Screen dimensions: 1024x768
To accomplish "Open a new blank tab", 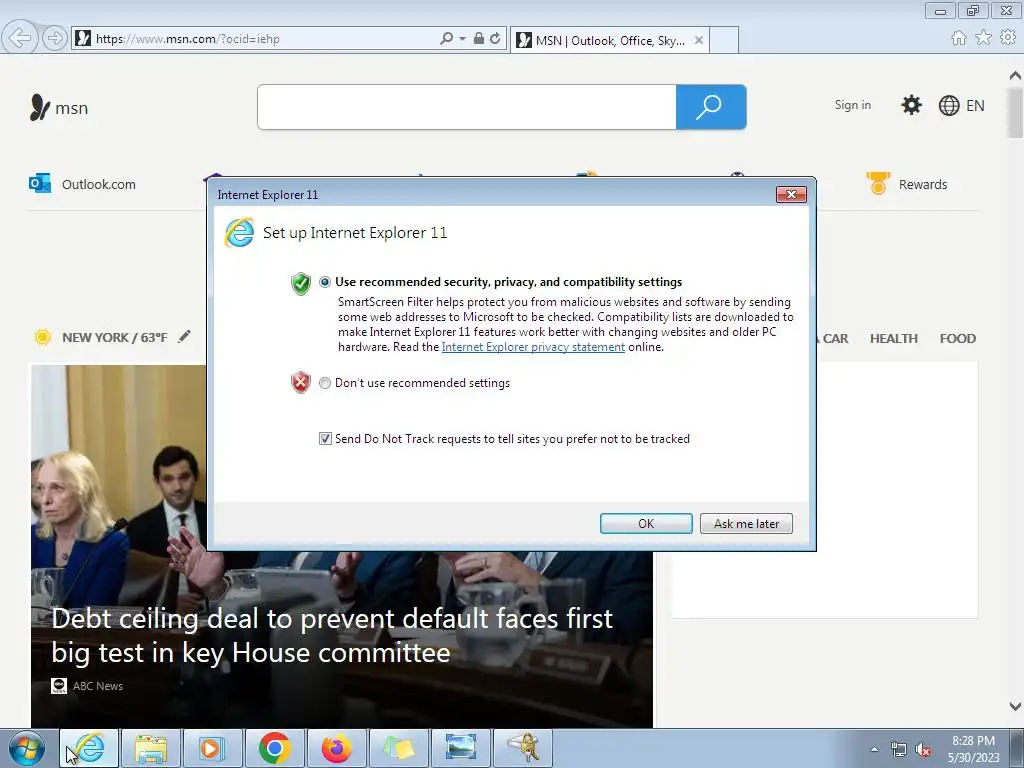I will (724, 40).
